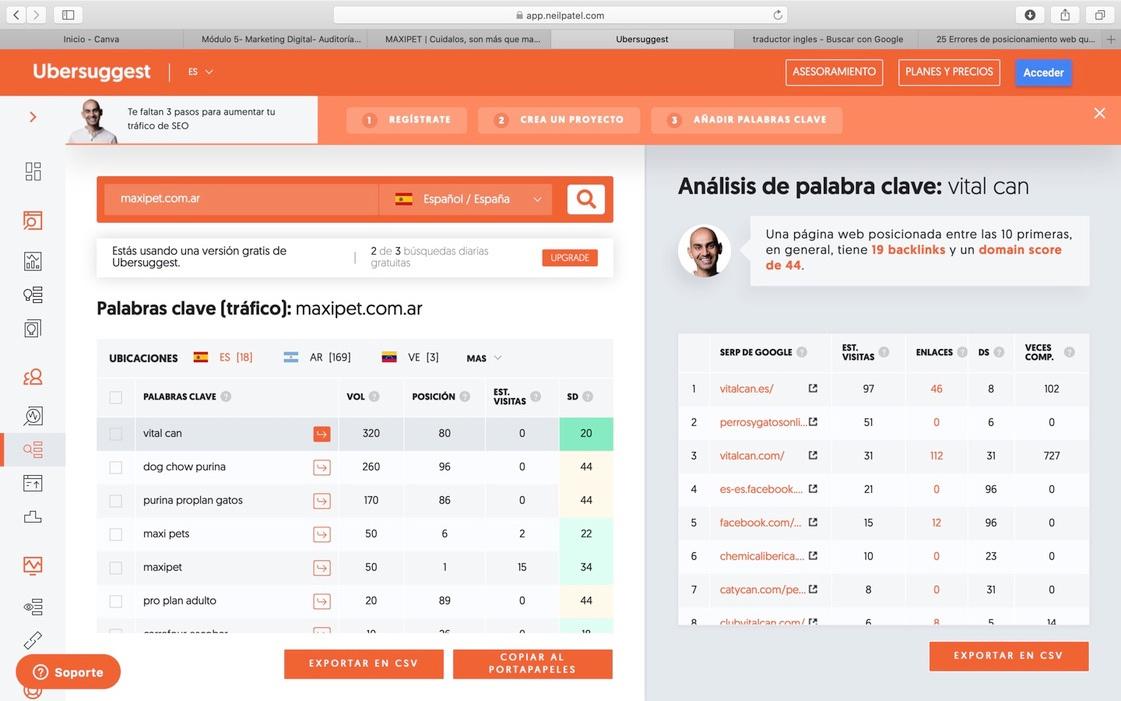Click the Ubersuggest logo

(x=92, y=71)
